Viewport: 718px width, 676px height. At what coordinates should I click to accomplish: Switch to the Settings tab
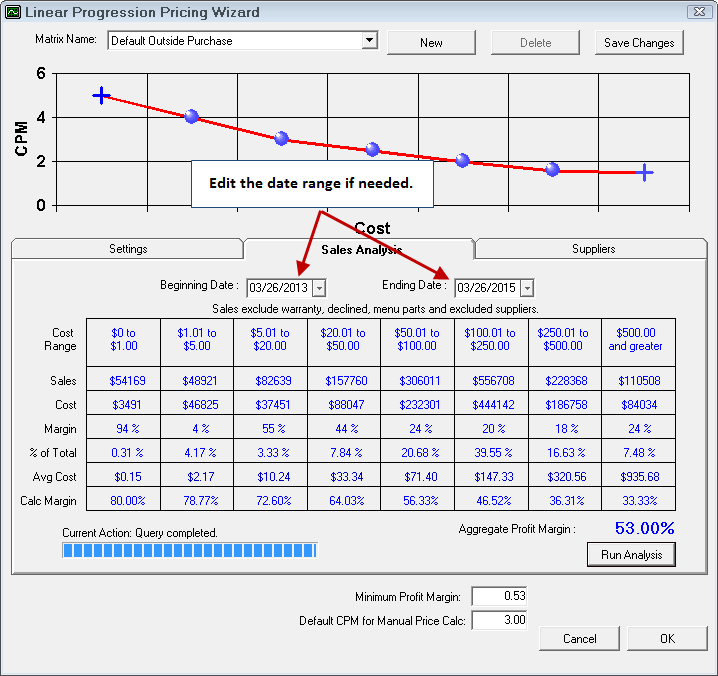(128, 249)
